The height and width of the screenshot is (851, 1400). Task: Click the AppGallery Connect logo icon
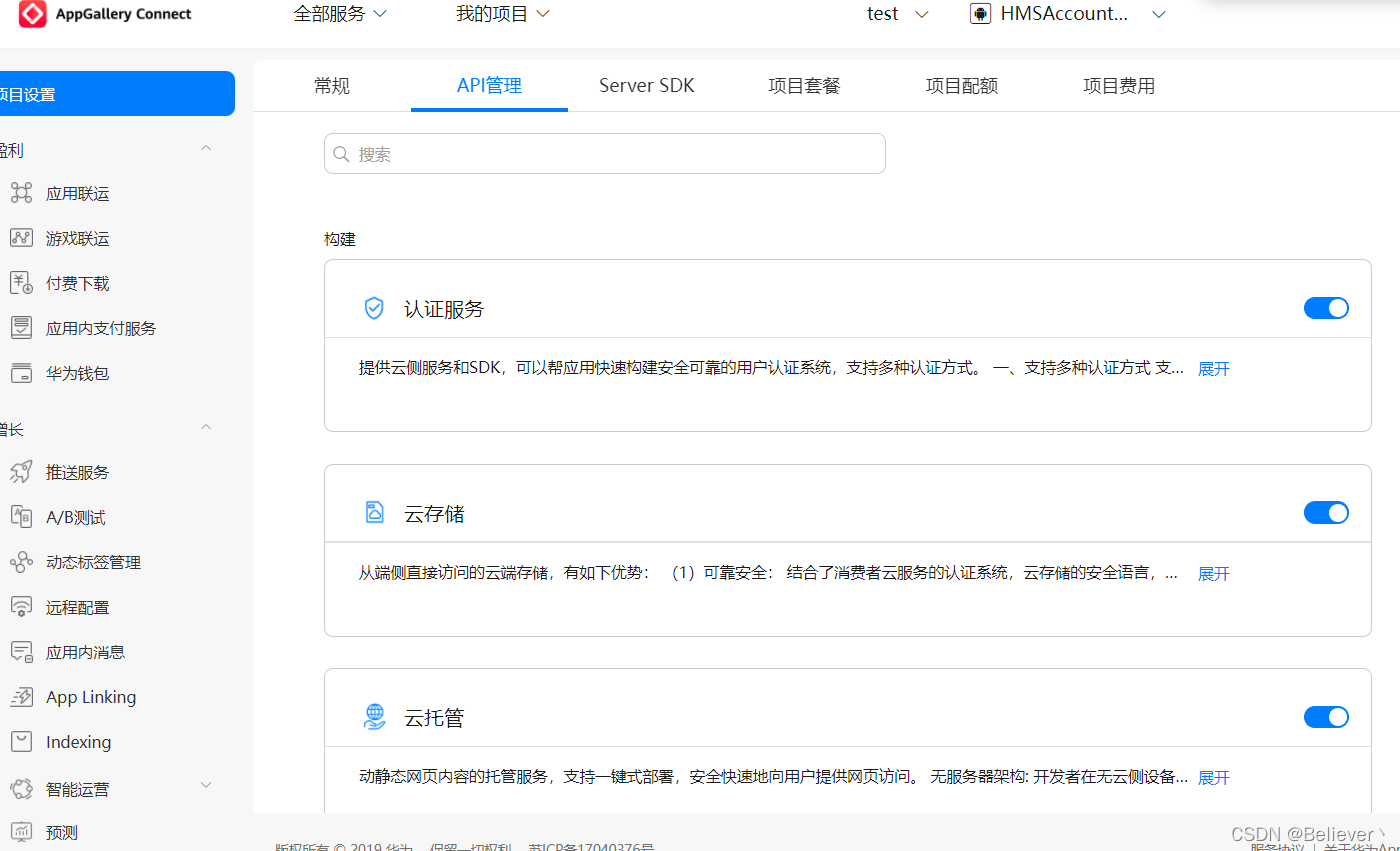tap(32, 14)
